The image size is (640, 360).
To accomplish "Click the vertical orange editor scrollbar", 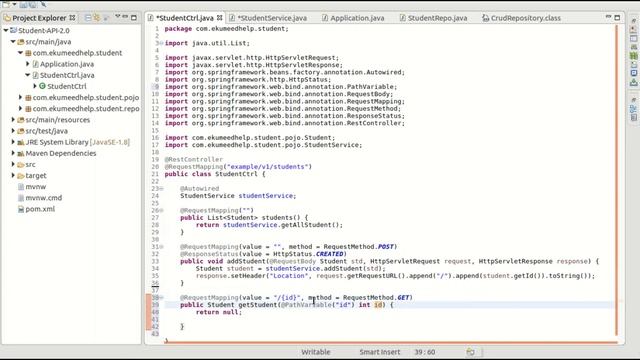I will [x=617, y=180].
